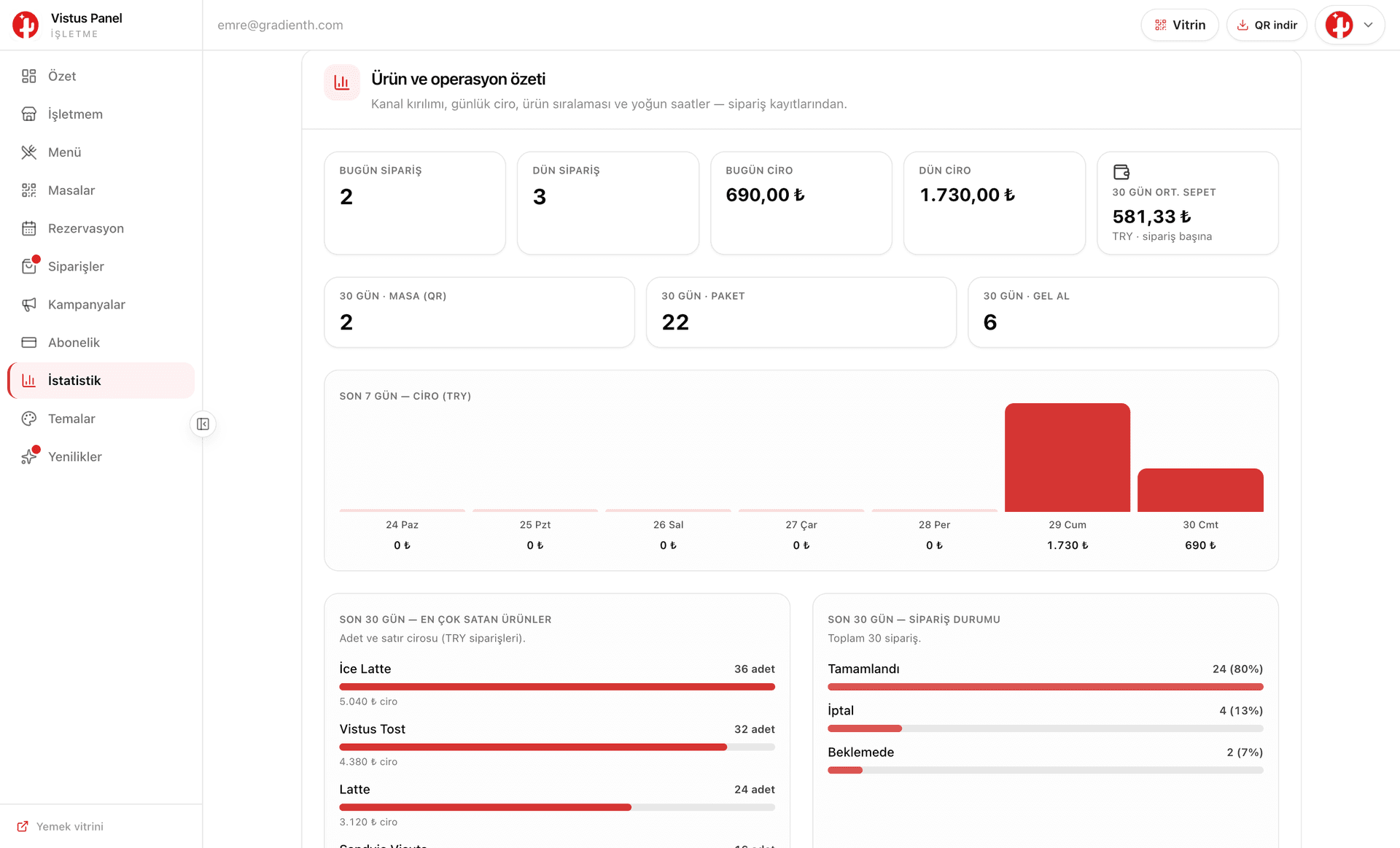
Task: Click the emre@gradienth.com email text
Action: [x=280, y=25]
